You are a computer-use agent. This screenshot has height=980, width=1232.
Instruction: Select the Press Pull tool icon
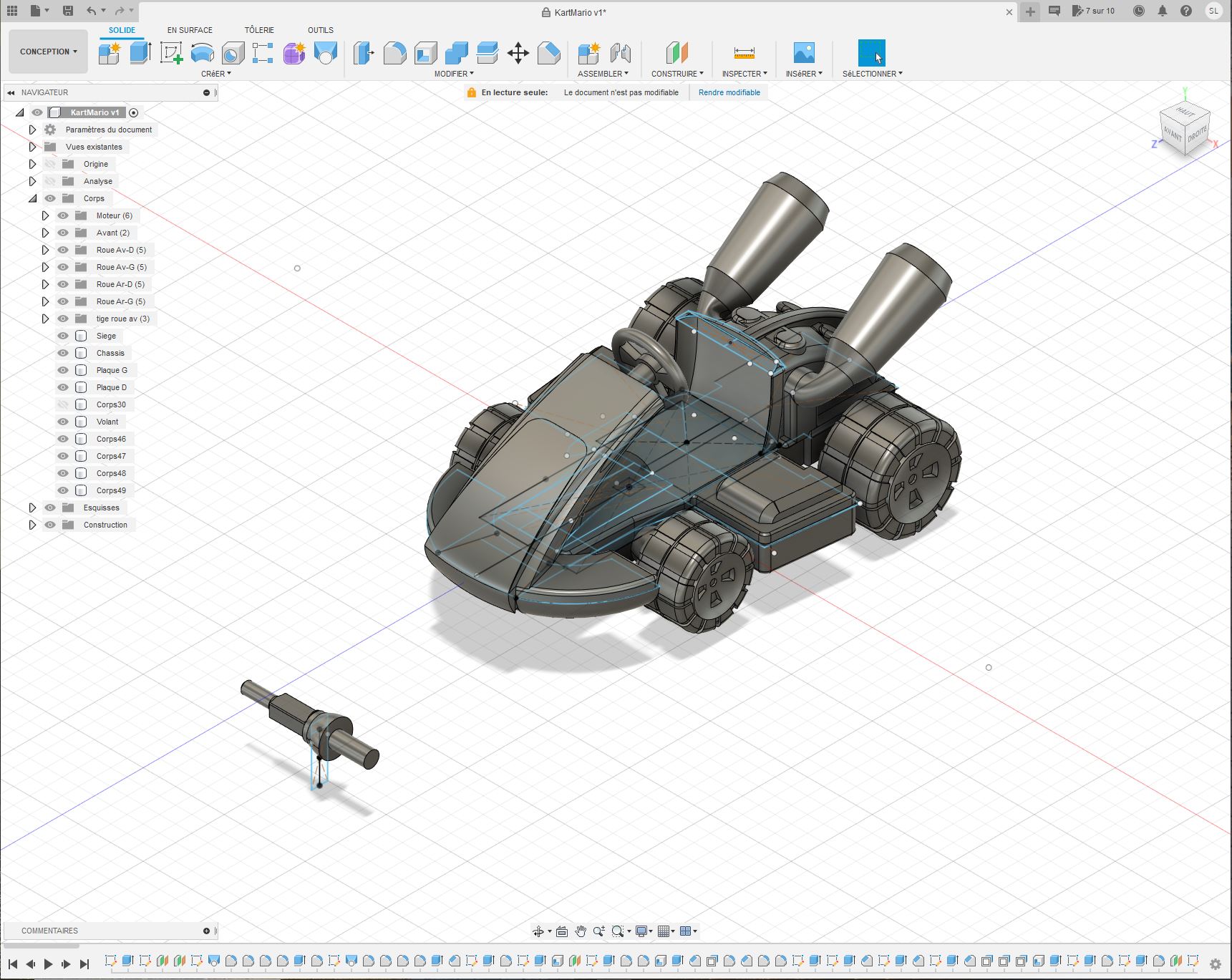click(x=364, y=53)
